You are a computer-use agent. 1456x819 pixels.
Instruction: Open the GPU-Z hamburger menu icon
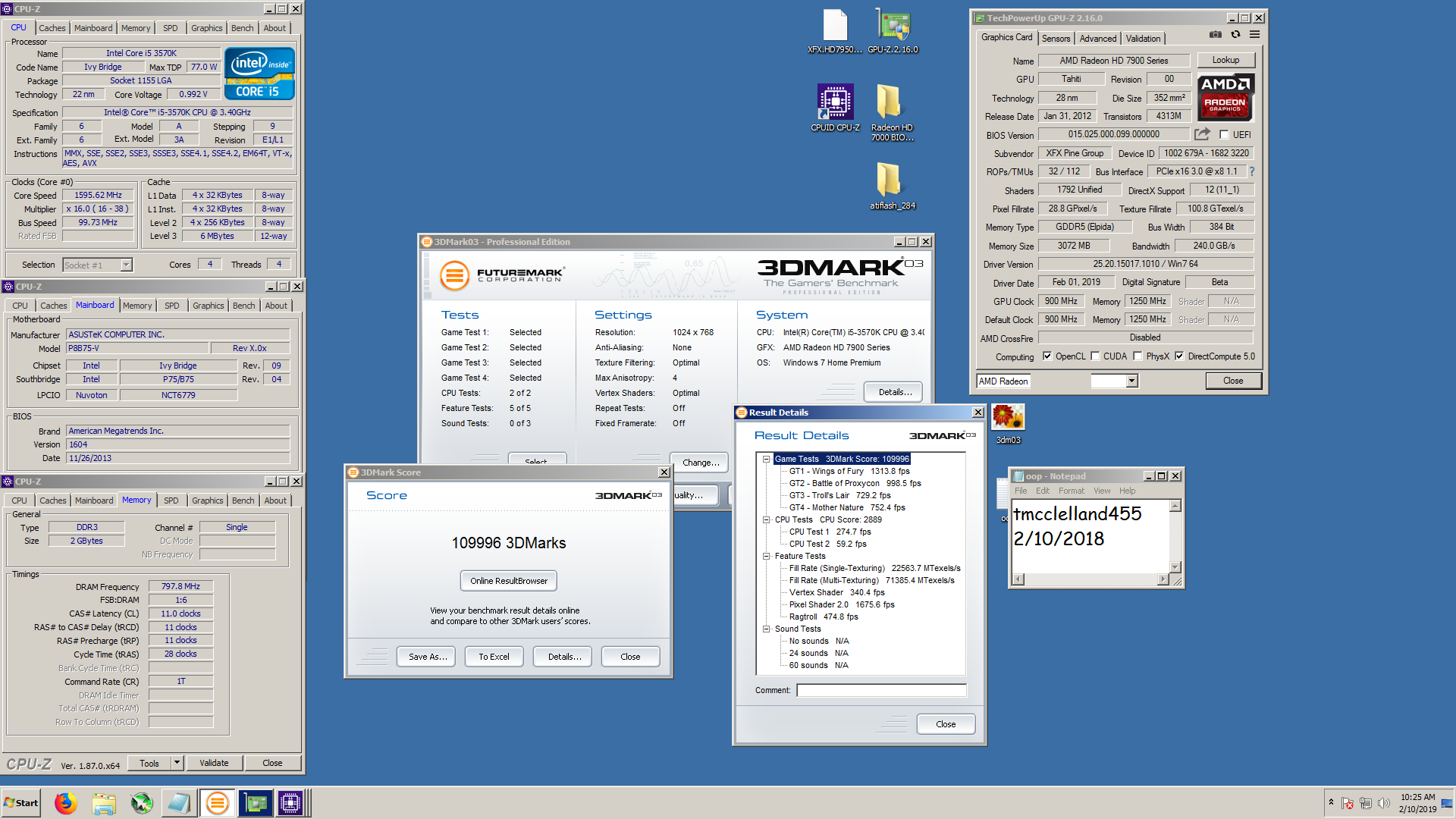pyautogui.click(x=1255, y=35)
